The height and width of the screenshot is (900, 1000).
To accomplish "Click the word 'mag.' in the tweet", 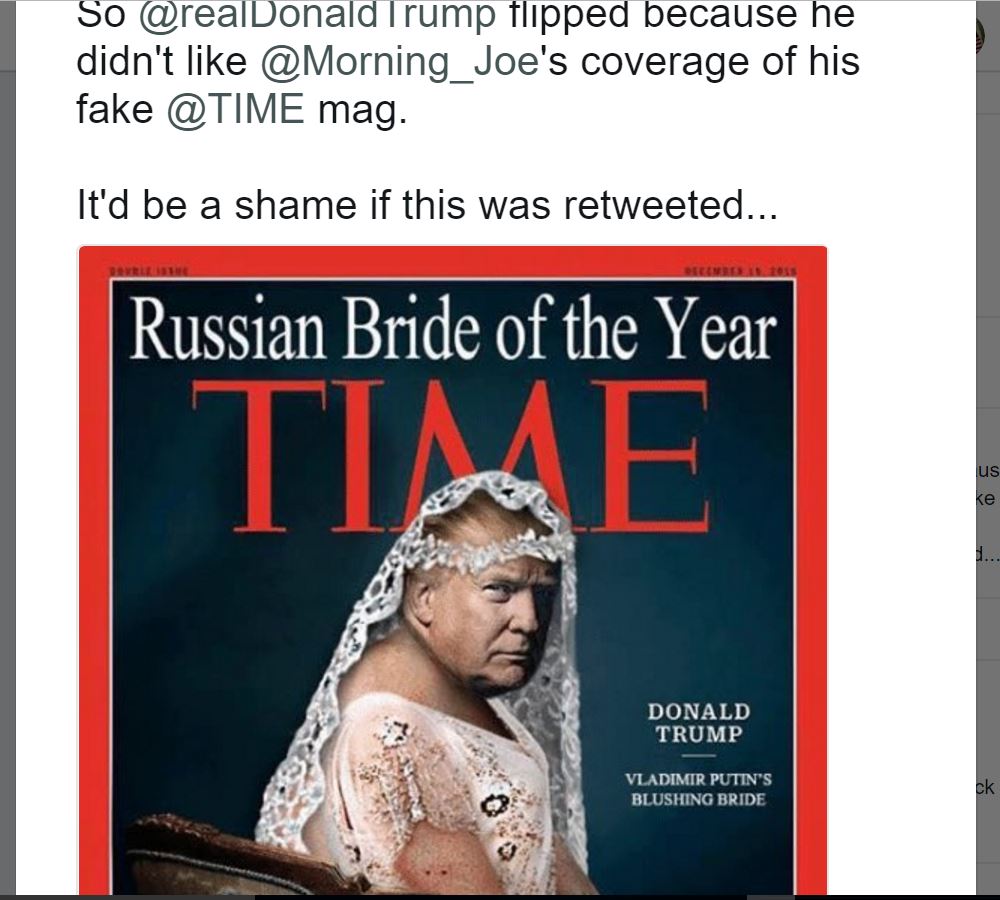I will (362, 110).
